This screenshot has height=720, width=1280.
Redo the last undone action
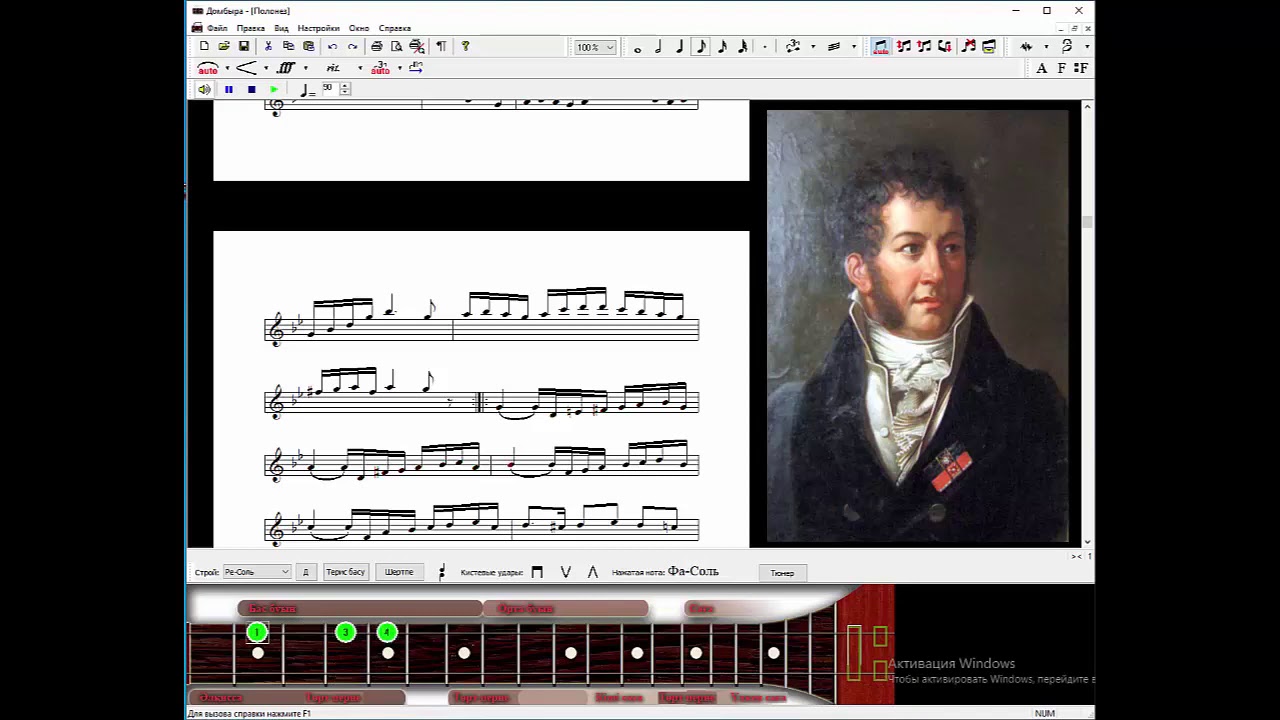click(352, 46)
